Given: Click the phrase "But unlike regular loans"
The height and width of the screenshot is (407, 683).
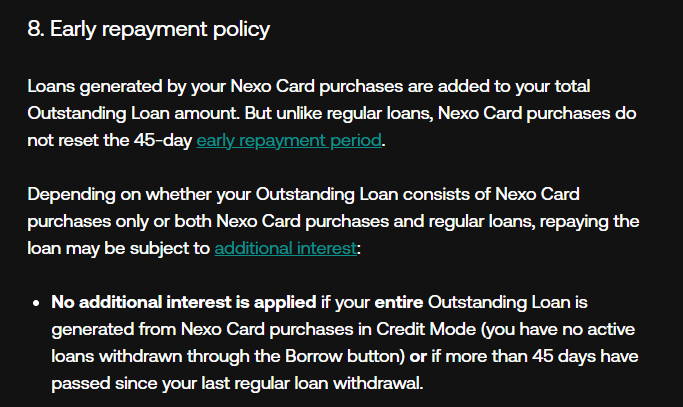Looking at the screenshot, I should (x=338, y=113).
